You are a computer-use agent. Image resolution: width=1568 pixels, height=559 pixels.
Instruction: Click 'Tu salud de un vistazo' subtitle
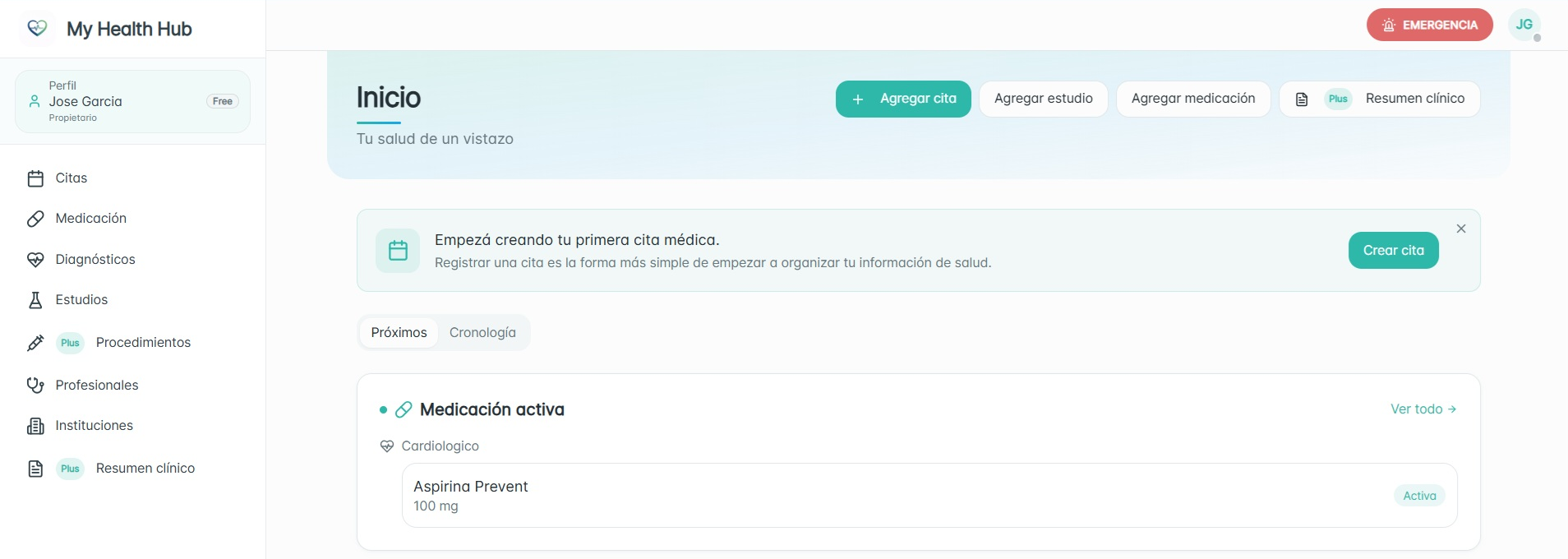coord(435,139)
